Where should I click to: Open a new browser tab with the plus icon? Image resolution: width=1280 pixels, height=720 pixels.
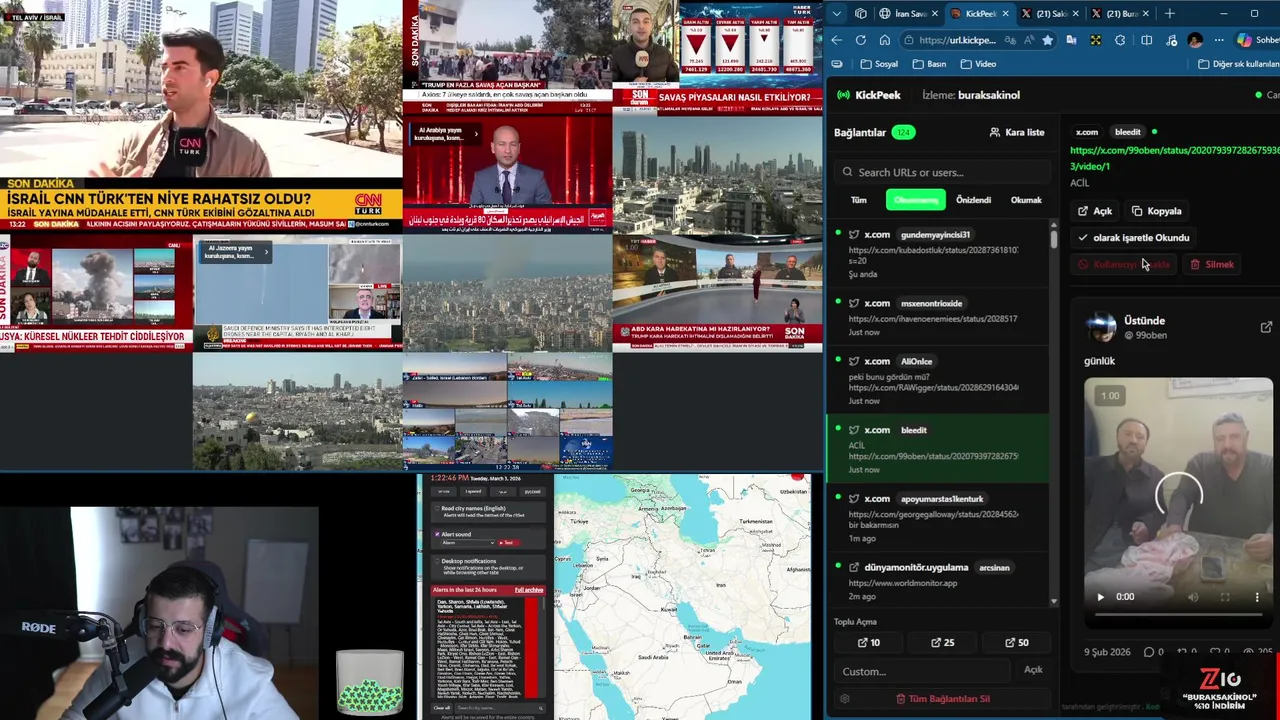coord(1169,13)
